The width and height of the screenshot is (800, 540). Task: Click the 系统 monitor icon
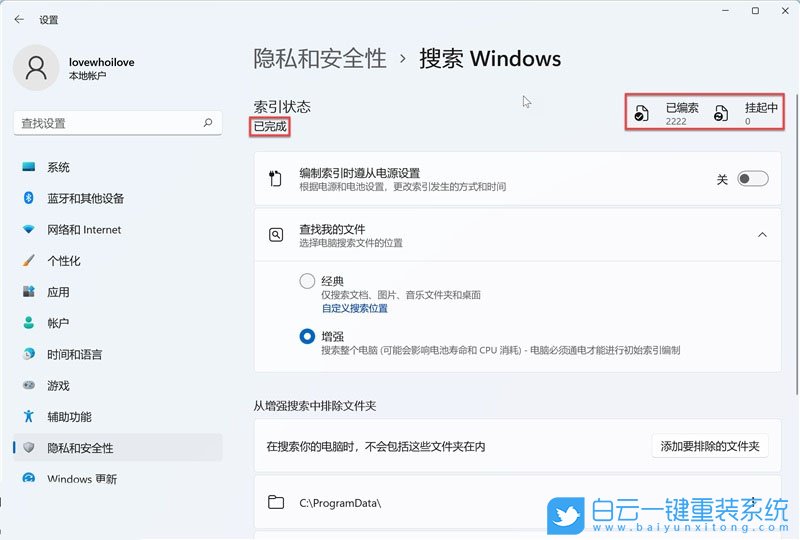(x=29, y=167)
